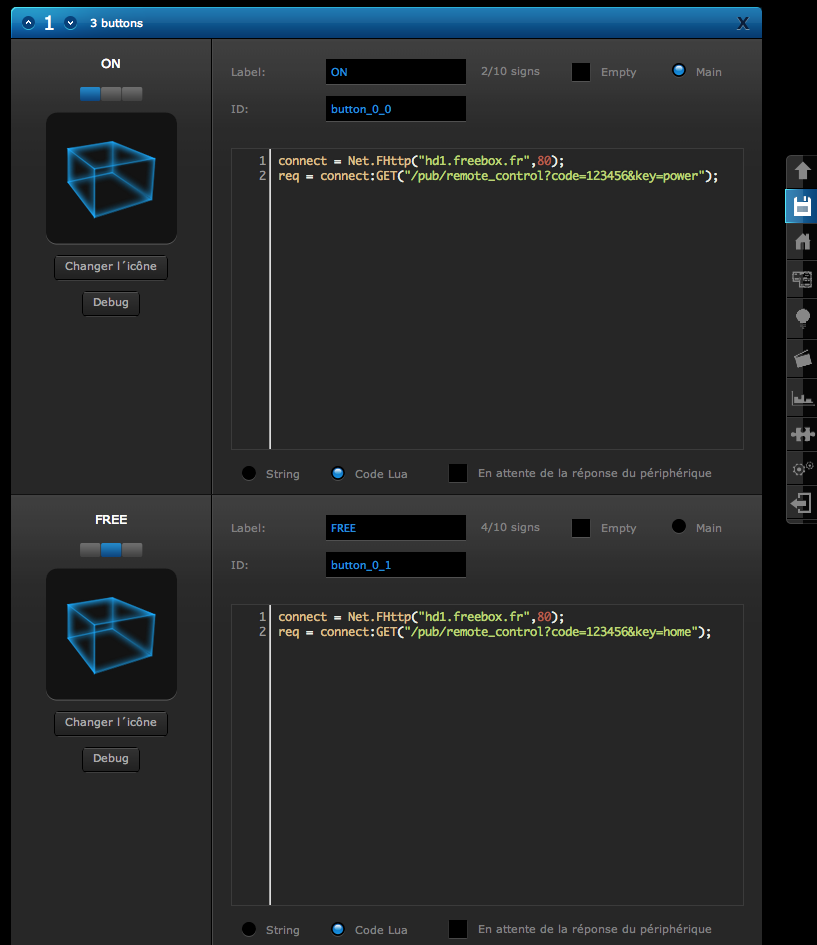Screen dimensions: 817x945
Task: Click the ON button cube icon thumbnail
Action: [x=111, y=178]
